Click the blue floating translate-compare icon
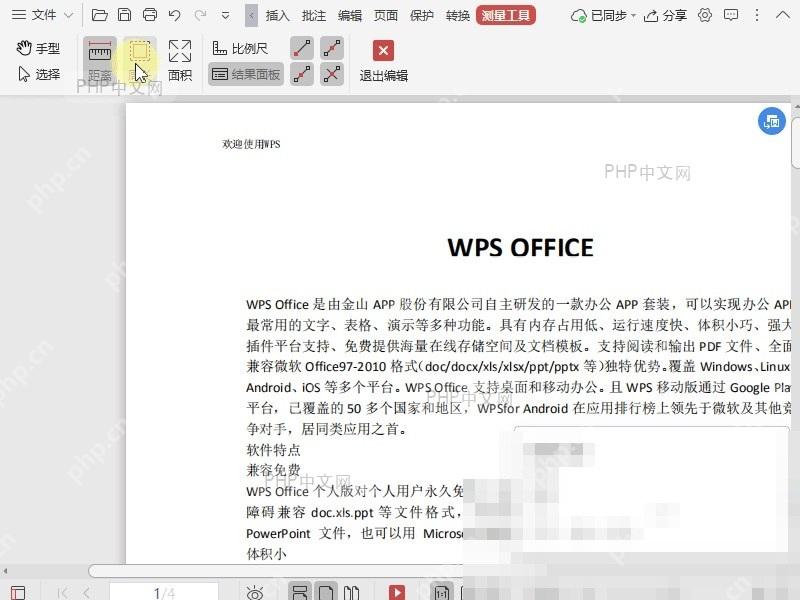 tap(771, 121)
